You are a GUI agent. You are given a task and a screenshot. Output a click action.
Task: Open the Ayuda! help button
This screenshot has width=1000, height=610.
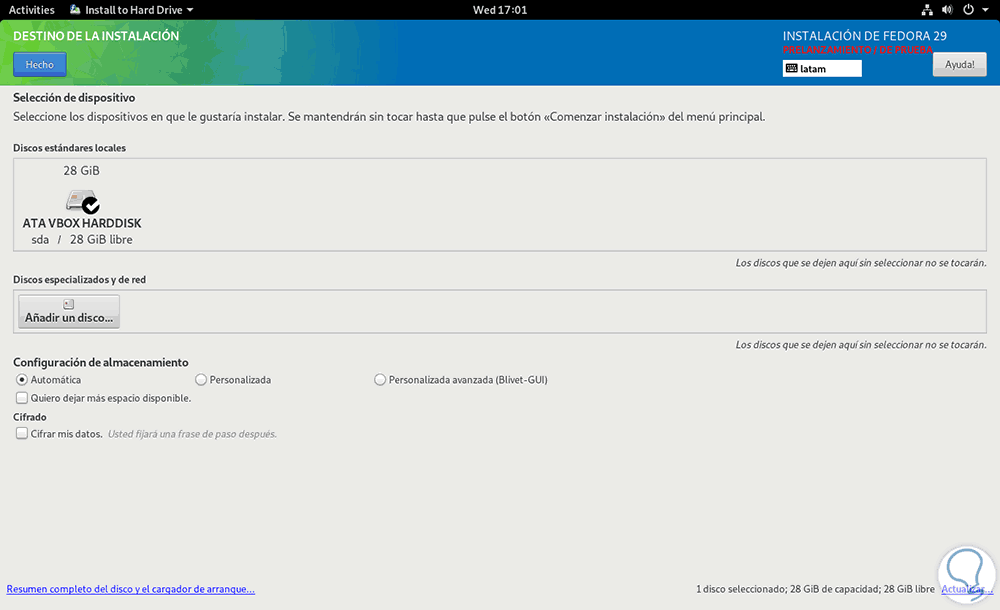[x=959, y=64]
